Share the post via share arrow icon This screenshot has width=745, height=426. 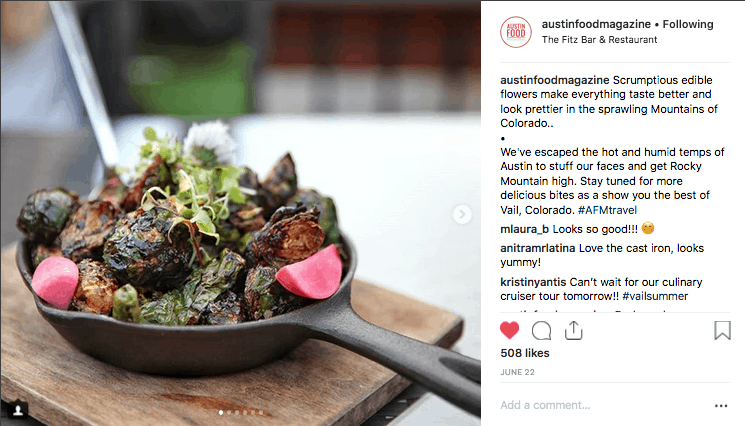[x=573, y=331]
